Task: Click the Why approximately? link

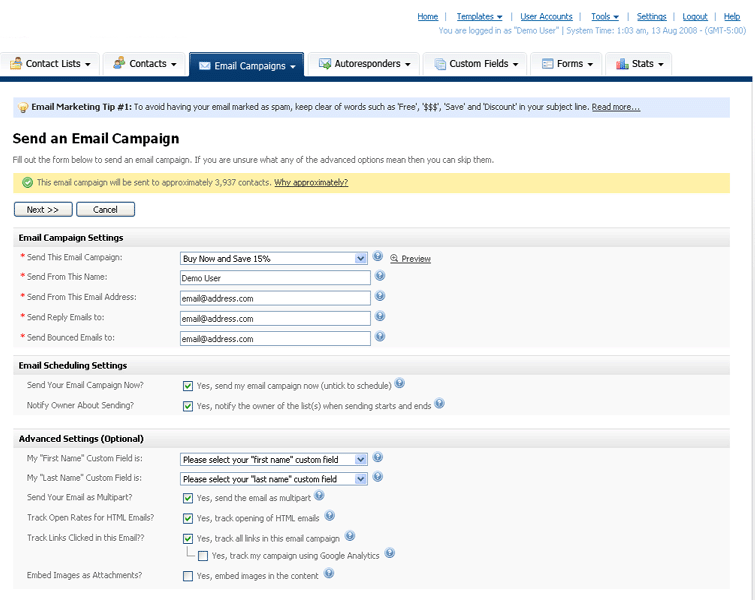Action: tap(311, 183)
